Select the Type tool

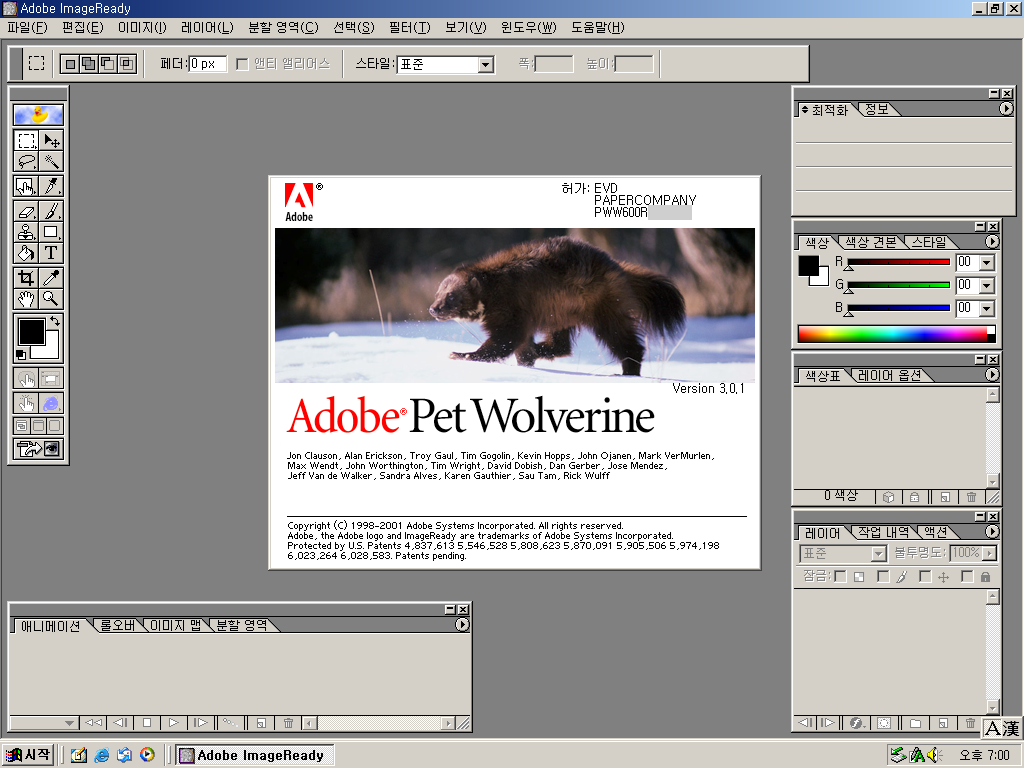(51, 253)
